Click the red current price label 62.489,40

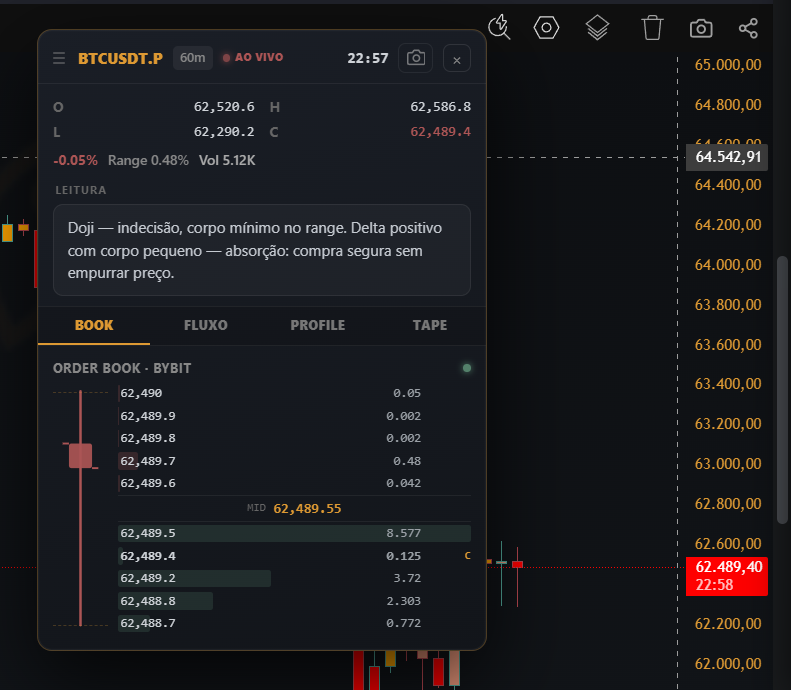point(726,576)
